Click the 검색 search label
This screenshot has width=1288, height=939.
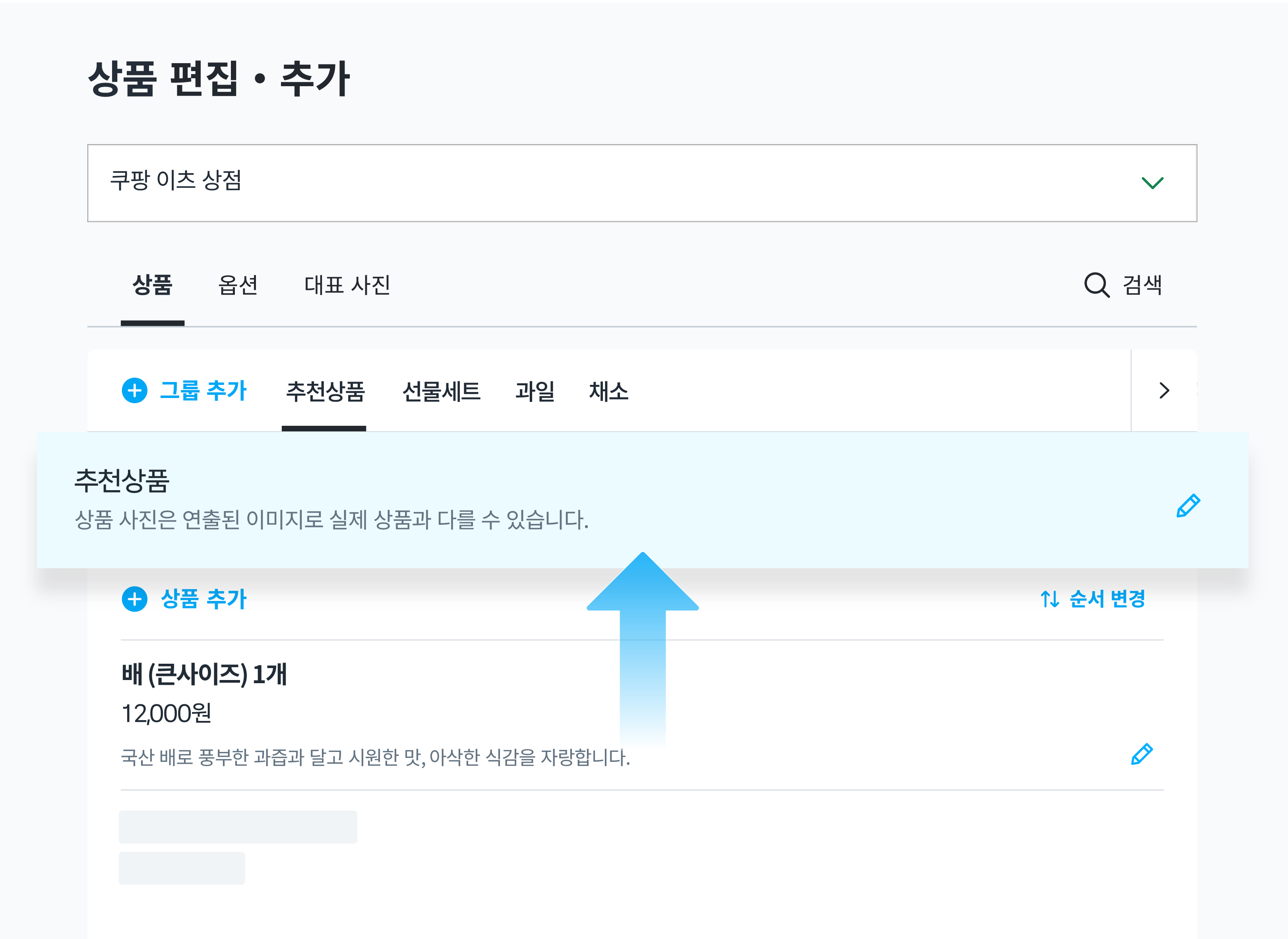(x=1142, y=285)
